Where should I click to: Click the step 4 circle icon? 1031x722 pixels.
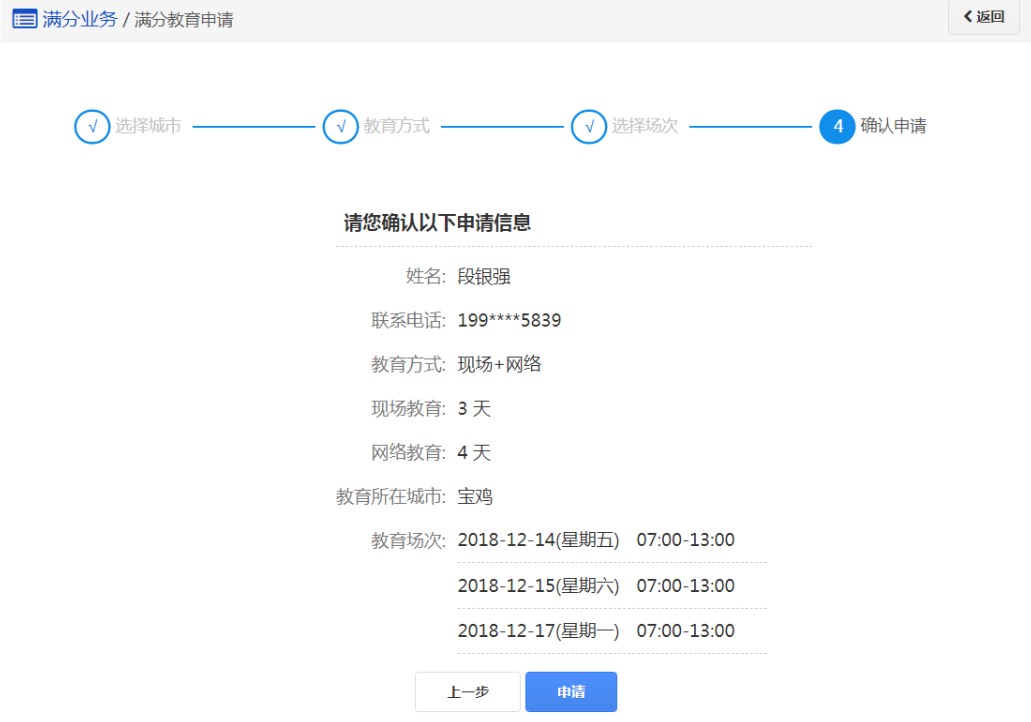point(837,127)
